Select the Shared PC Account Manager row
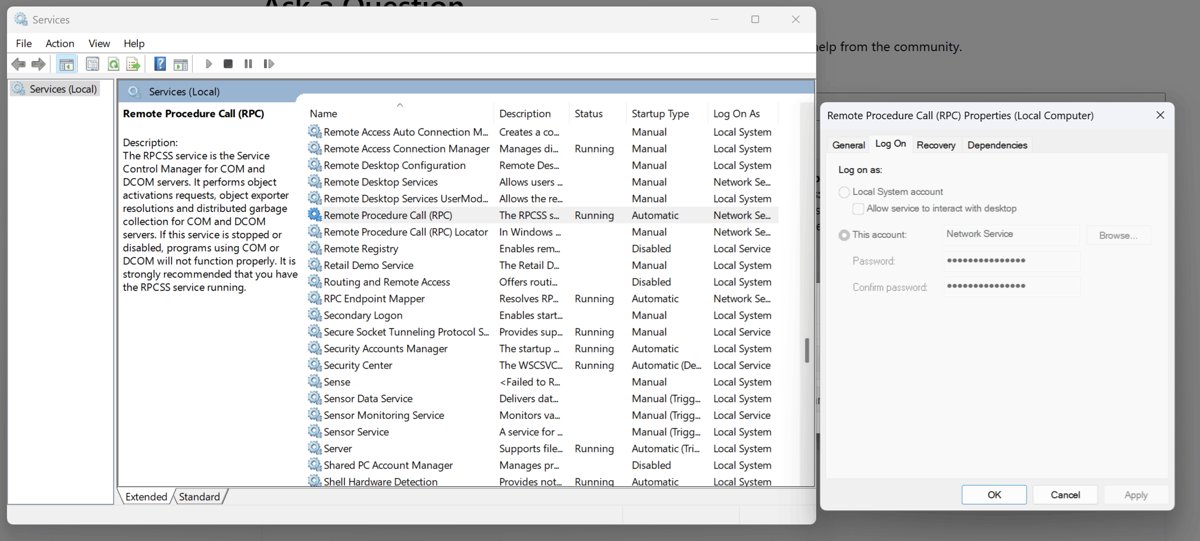The image size is (1200, 541). [542, 465]
